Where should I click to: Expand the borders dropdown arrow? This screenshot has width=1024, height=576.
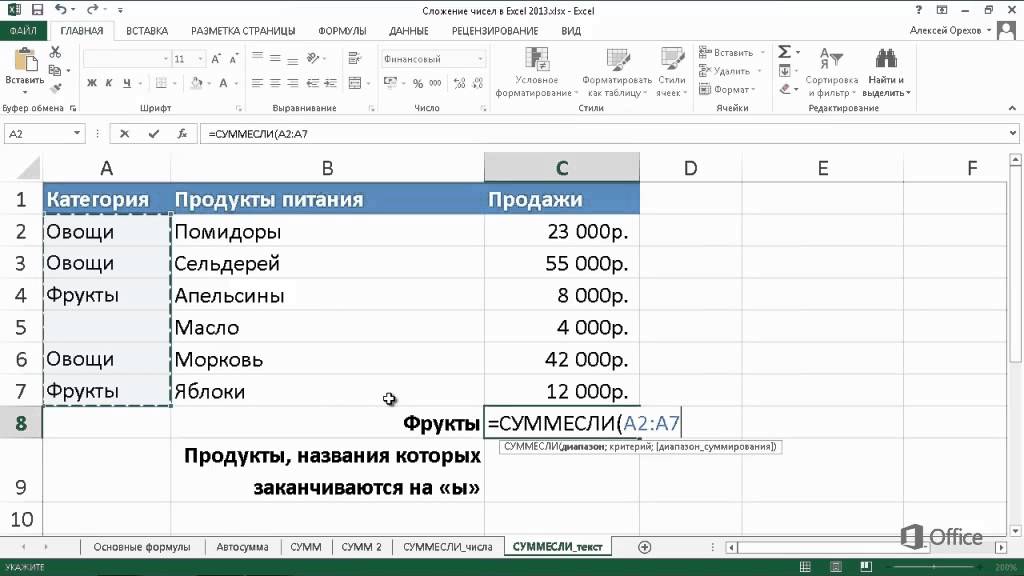pos(174,84)
